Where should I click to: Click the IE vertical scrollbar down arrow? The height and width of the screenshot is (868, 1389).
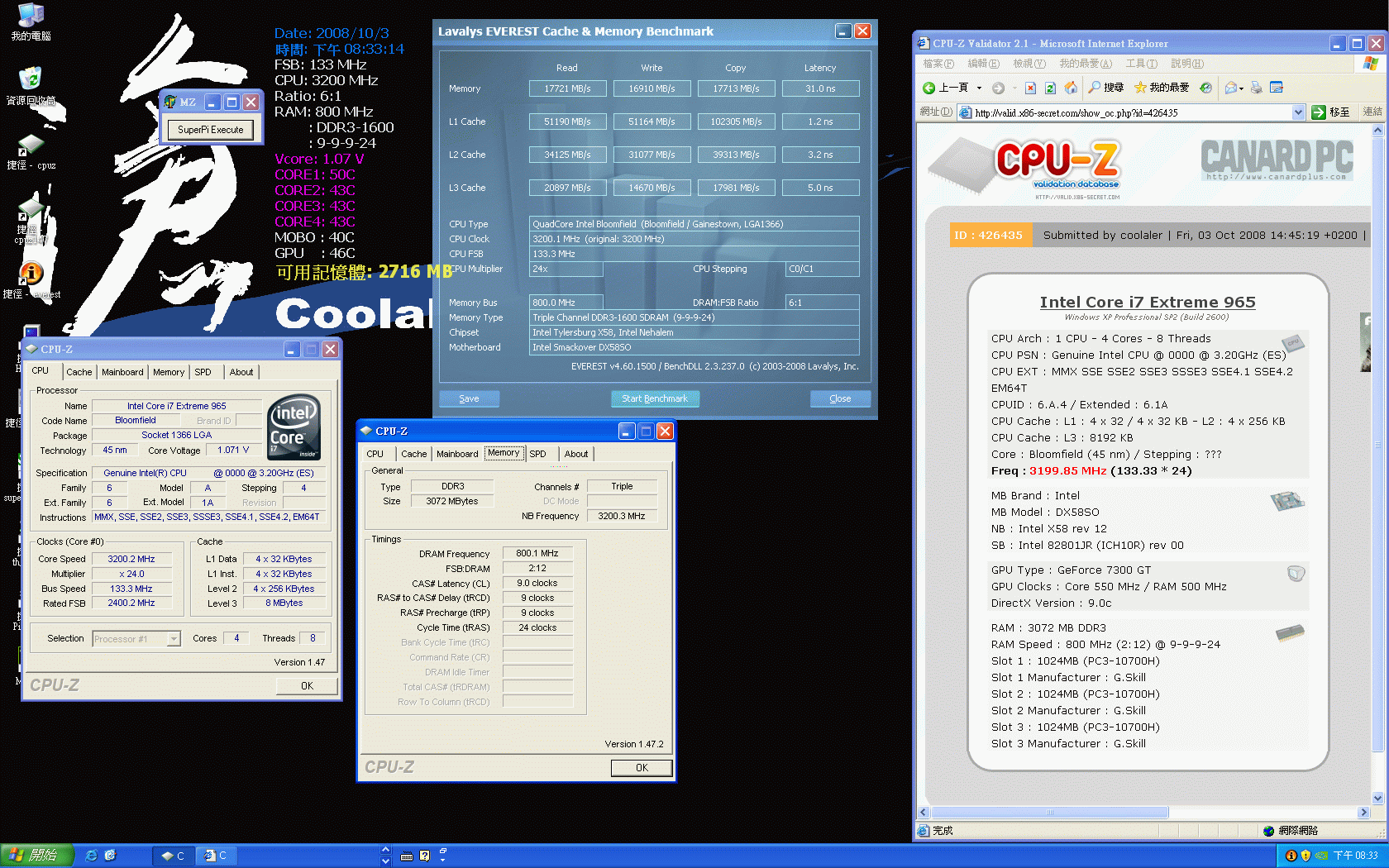pos(1377,799)
